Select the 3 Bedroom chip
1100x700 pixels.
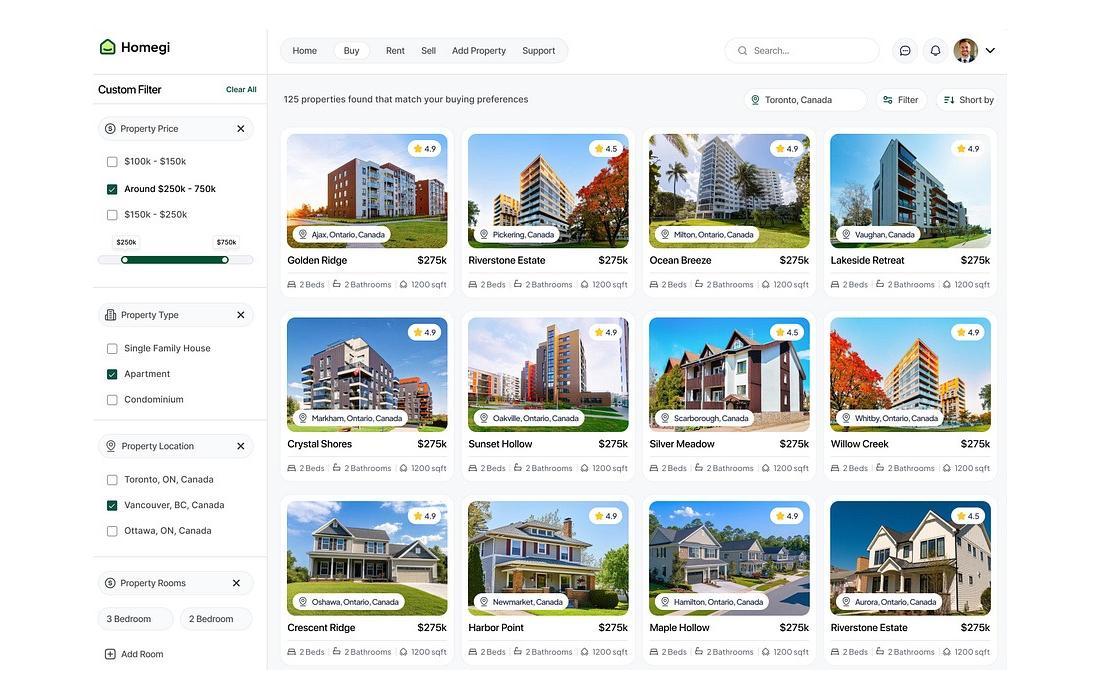point(135,619)
